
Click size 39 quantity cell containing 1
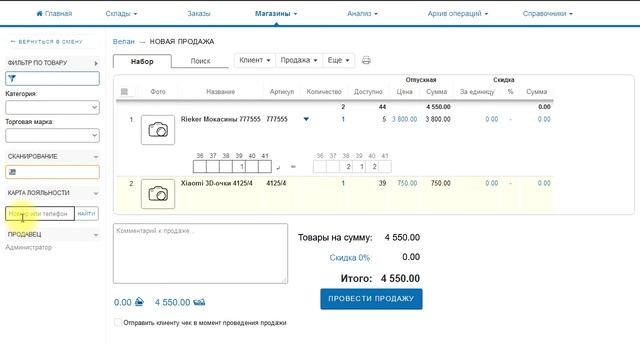coord(239,167)
